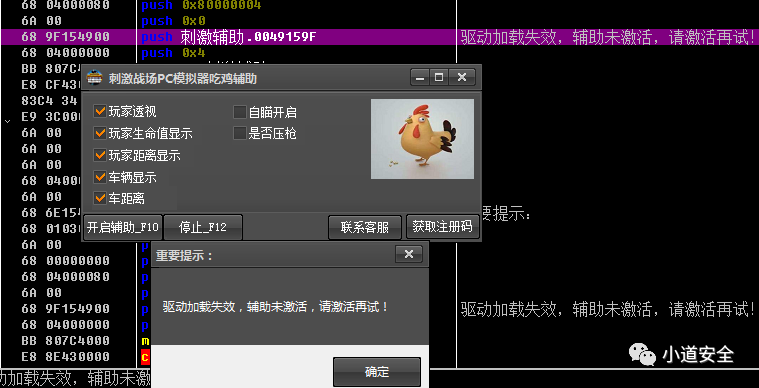Select the highlighted push 刺激辅助.0049159F line

[380, 37]
